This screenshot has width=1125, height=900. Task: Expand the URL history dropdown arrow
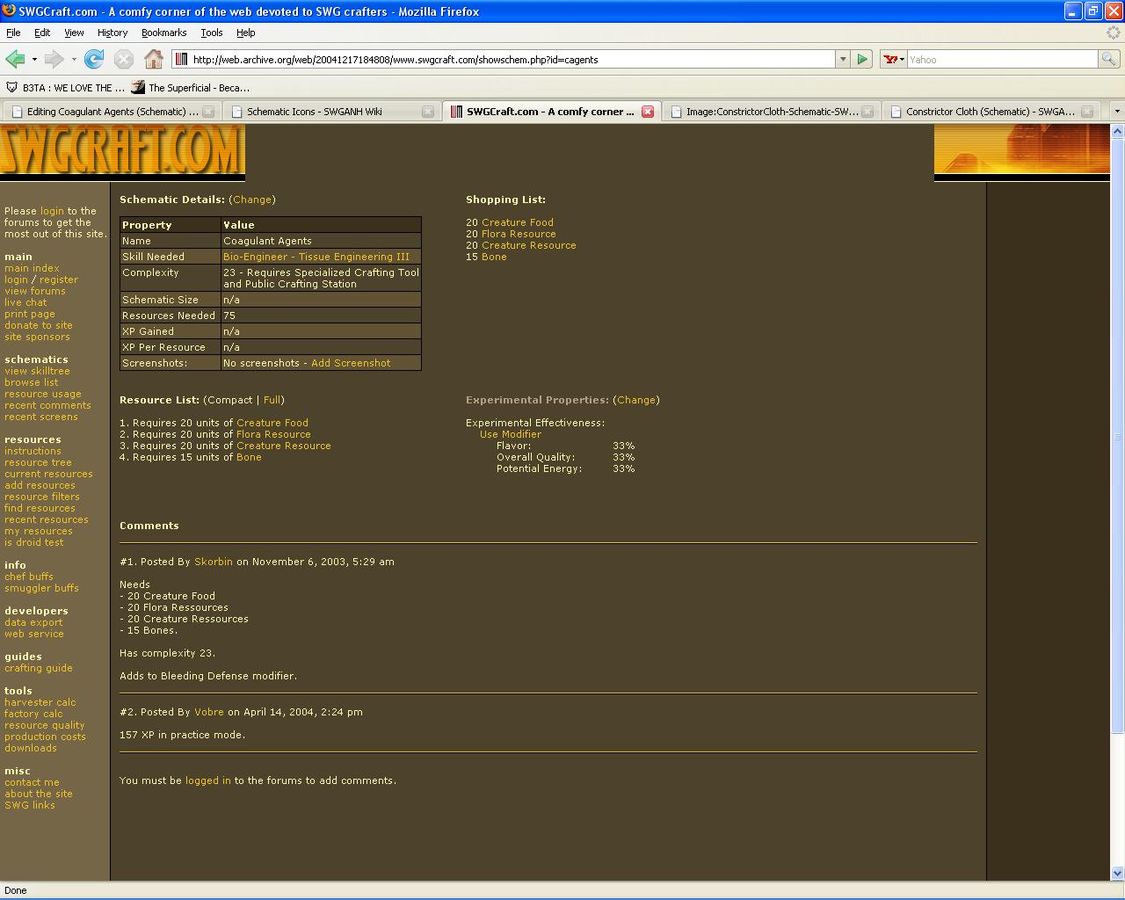pos(843,59)
